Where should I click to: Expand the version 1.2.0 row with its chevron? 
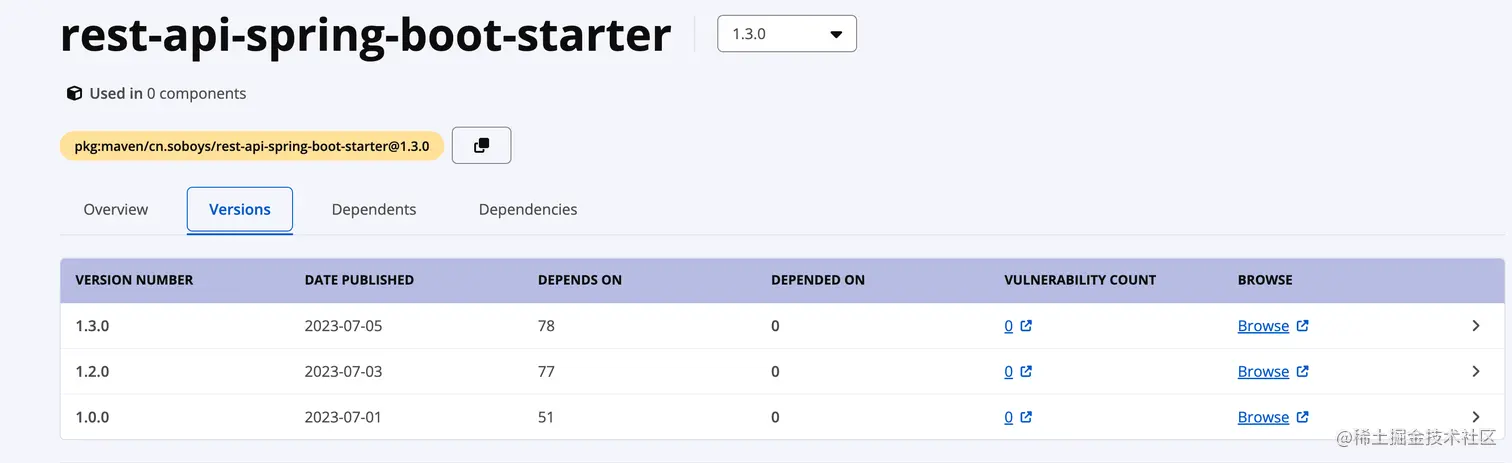1476,371
